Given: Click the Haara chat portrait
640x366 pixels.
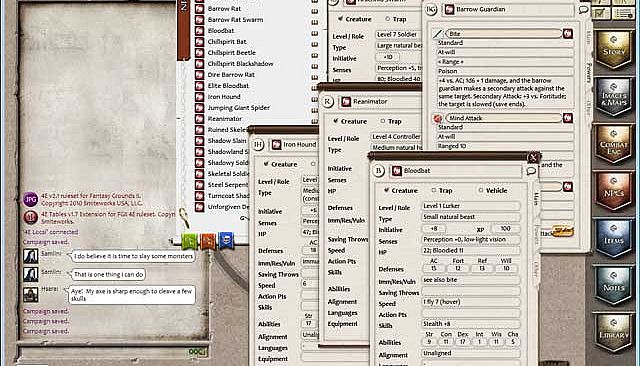Looking at the screenshot, I should click(31, 294).
